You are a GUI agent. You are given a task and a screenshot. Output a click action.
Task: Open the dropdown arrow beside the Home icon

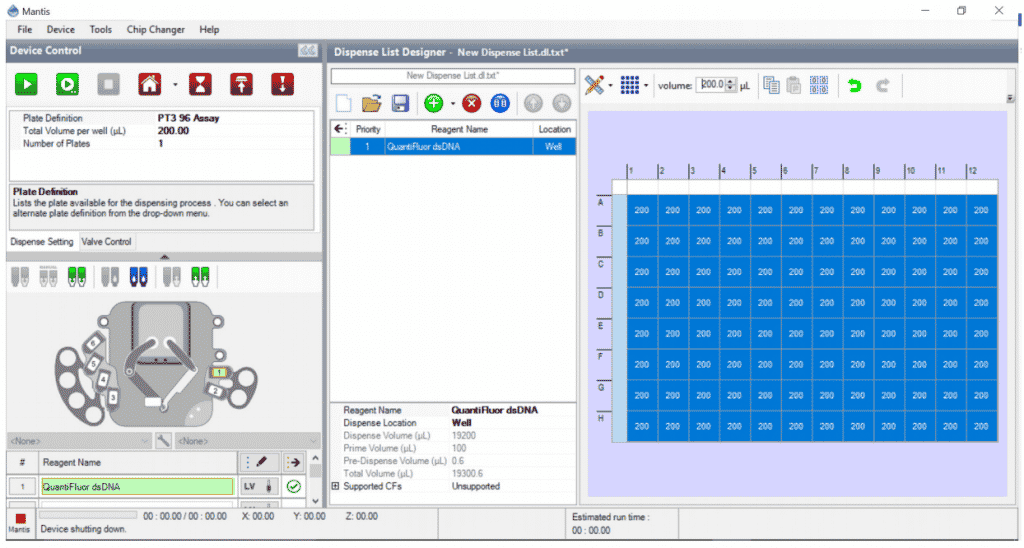174,85
